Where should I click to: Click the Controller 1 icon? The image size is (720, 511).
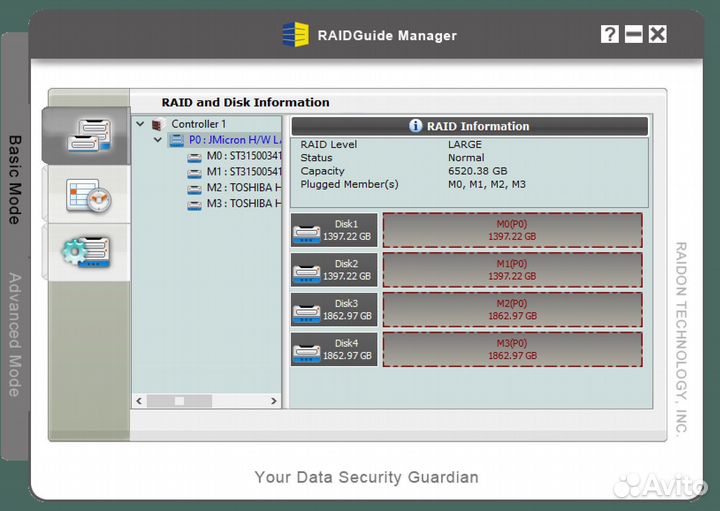(x=158, y=124)
